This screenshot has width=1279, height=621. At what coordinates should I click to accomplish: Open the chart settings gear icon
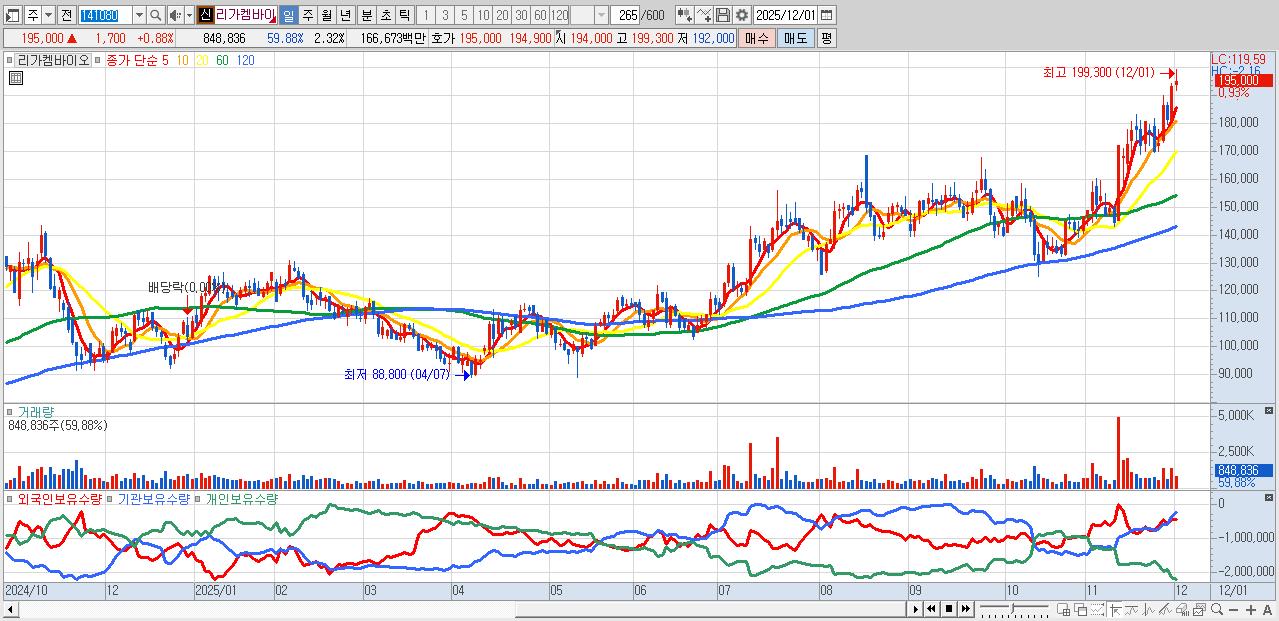[742, 15]
